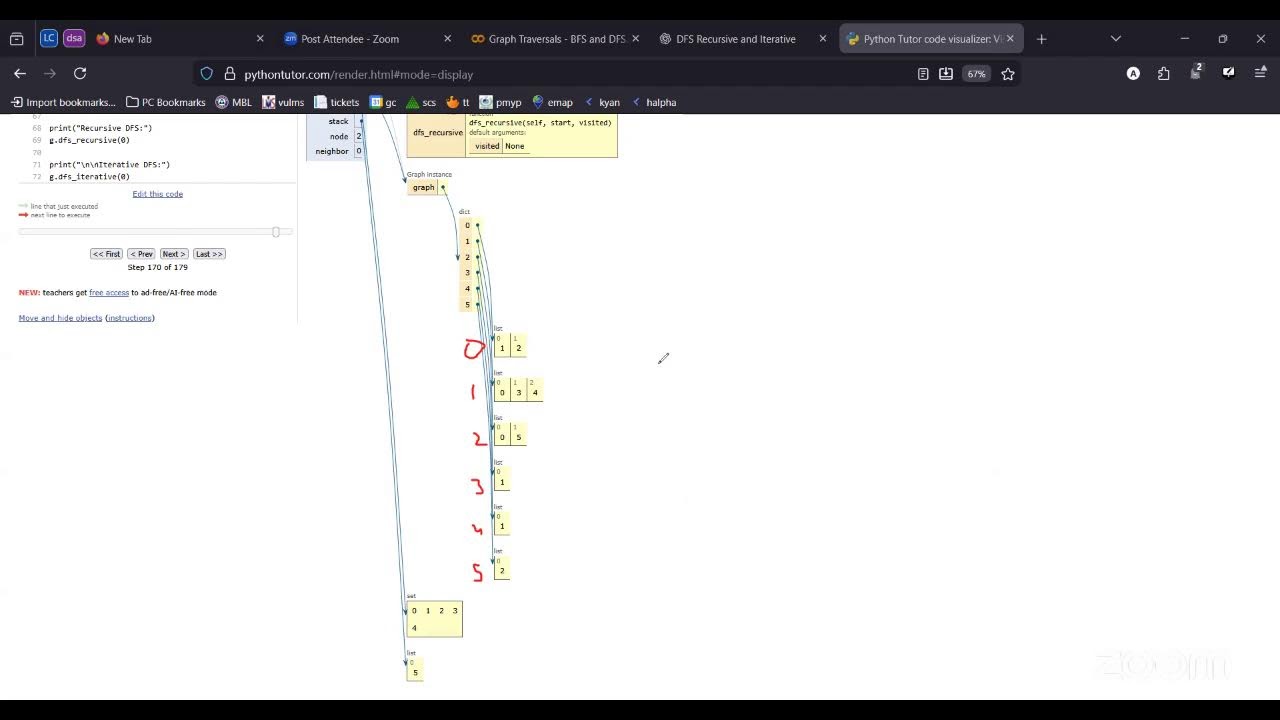Click the browser Back arrow
This screenshot has width=1280, height=720.
tap(20, 74)
